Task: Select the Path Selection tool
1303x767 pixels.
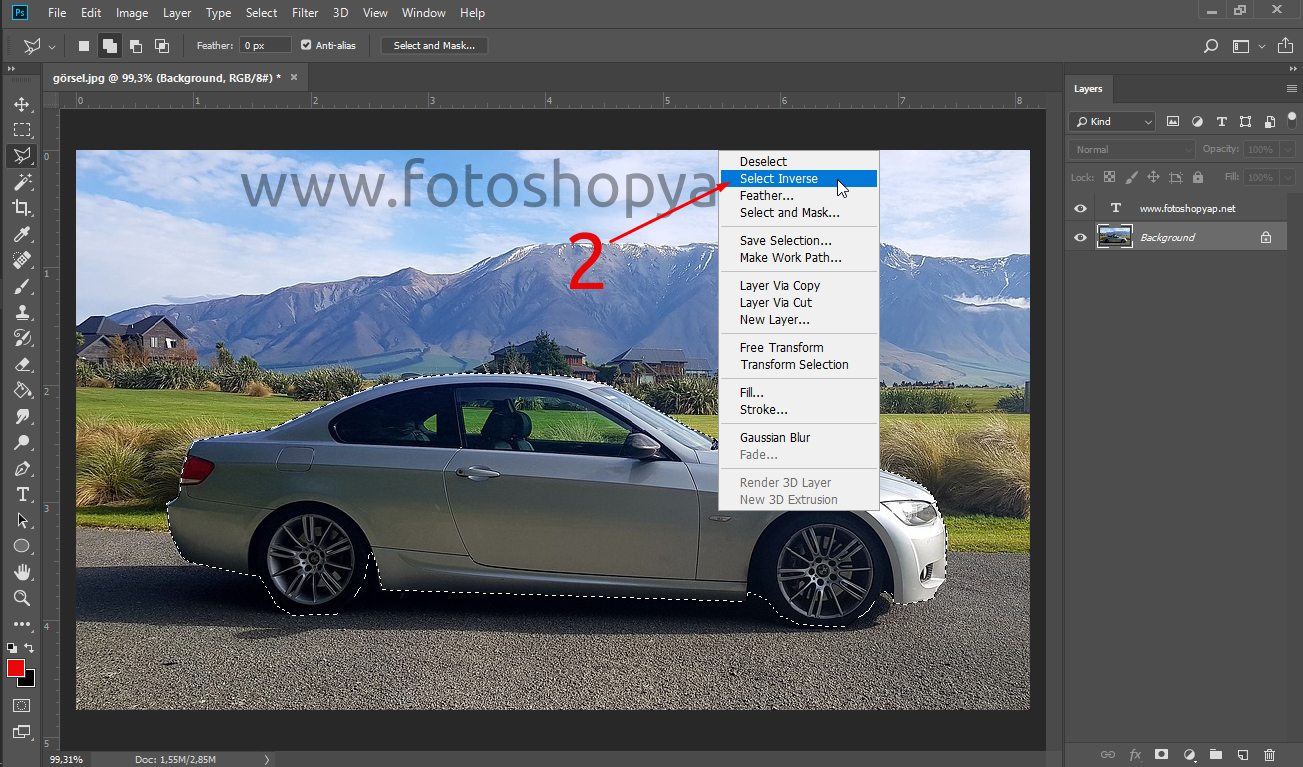Action: point(22,521)
